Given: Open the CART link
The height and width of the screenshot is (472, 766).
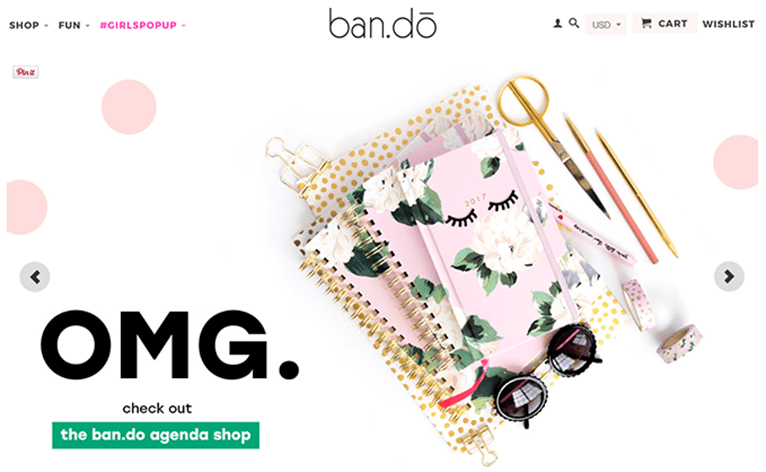Looking at the screenshot, I should 664,23.
